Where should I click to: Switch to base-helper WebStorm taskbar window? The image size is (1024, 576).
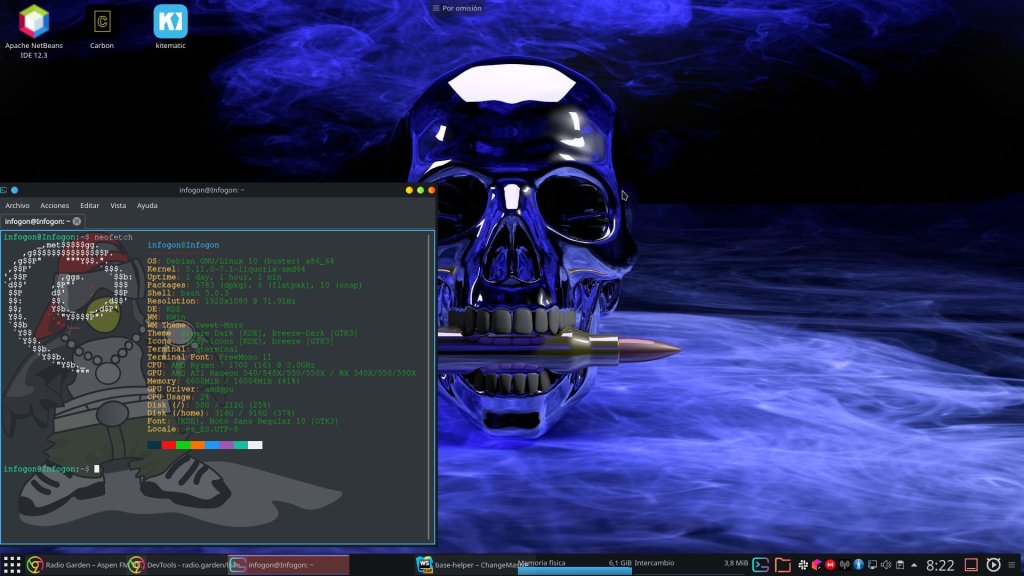(x=470, y=565)
